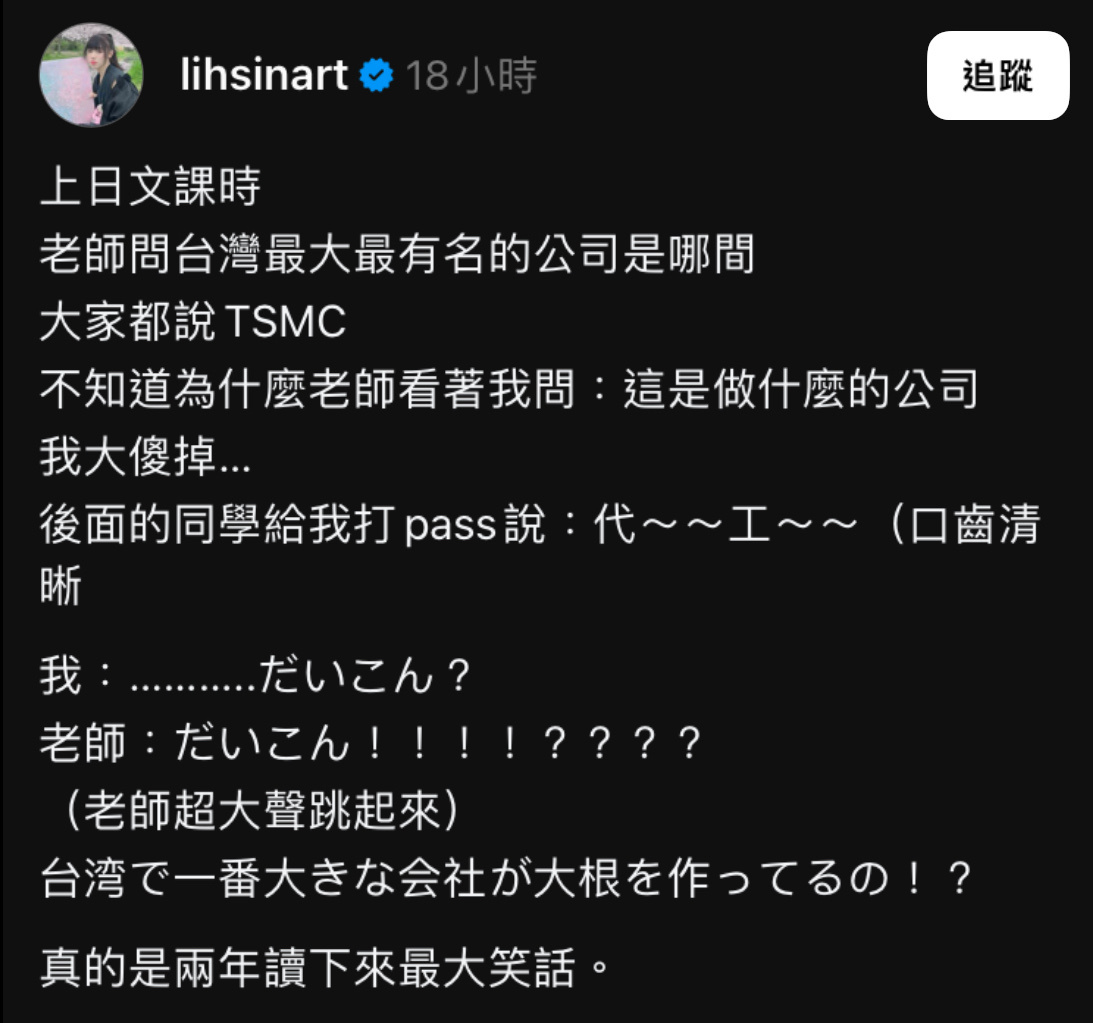Click the final line 真的是兩年讀下來最大笑話

coord(325,968)
